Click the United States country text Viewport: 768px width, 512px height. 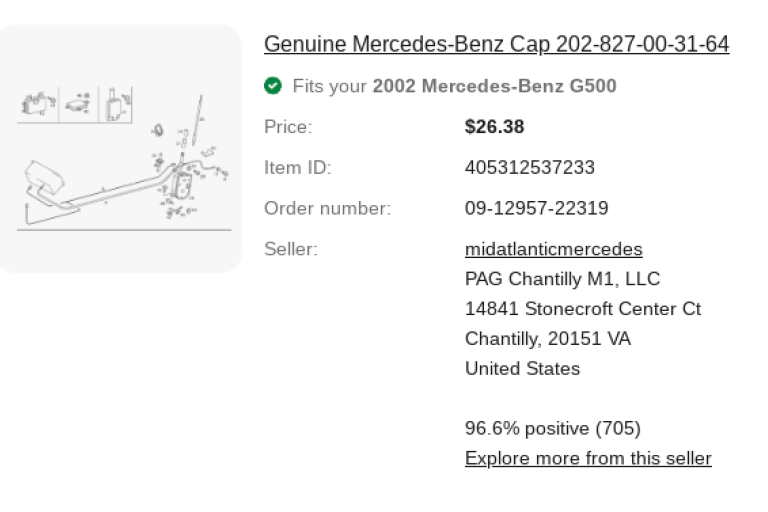(x=522, y=368)
